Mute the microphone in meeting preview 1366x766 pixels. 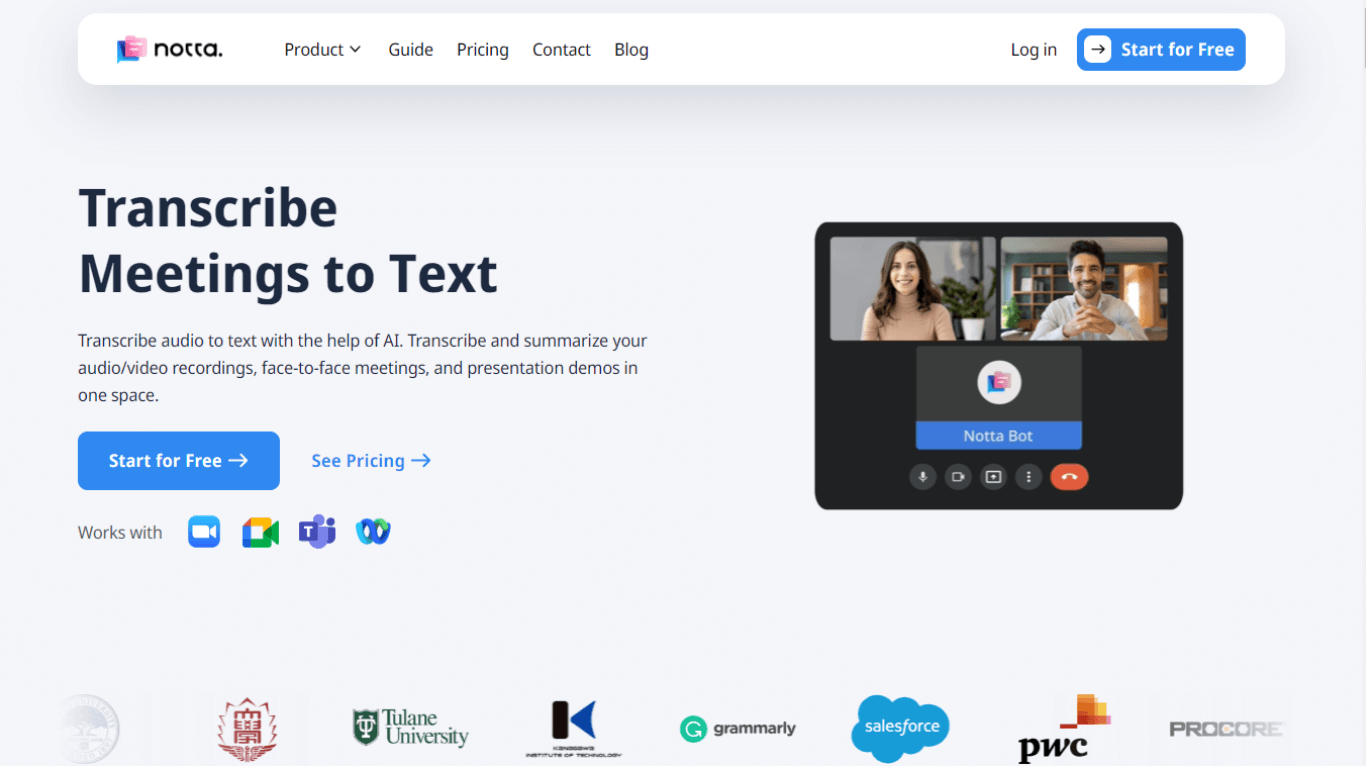[922, 477]
